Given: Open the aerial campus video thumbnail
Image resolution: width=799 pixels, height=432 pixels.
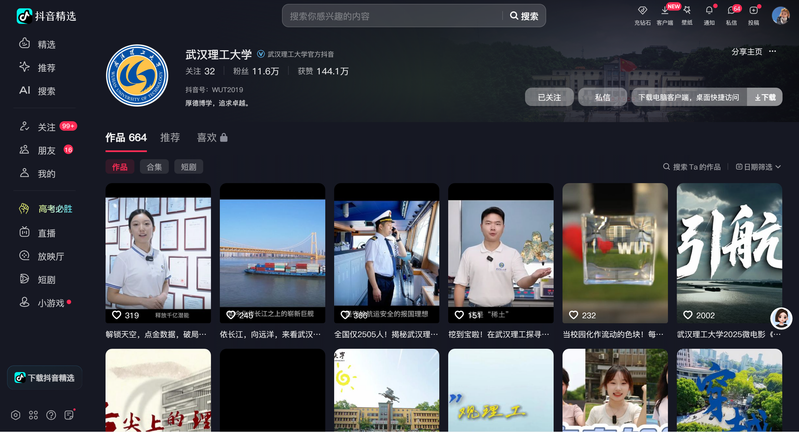Looking at the screenshot, I should (729, 390).
